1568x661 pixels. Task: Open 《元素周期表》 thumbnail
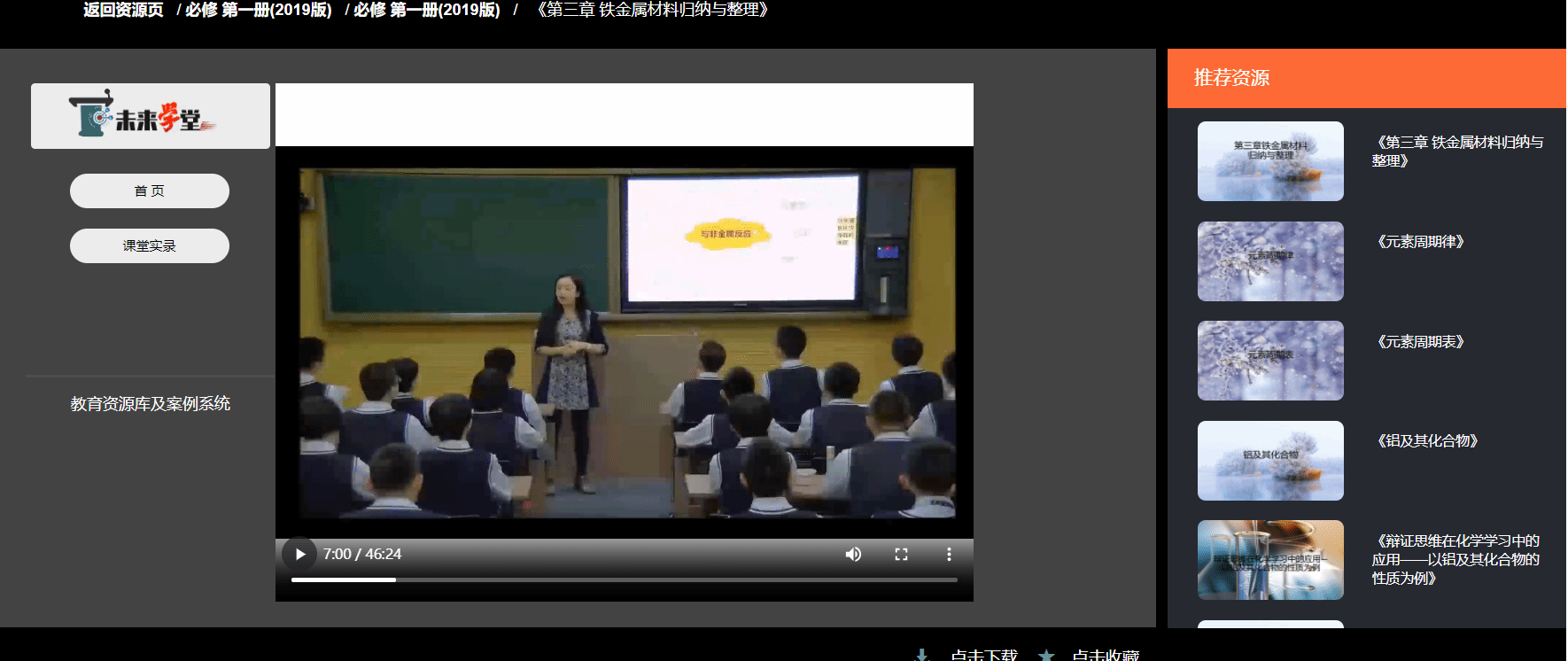point(1270,361)
